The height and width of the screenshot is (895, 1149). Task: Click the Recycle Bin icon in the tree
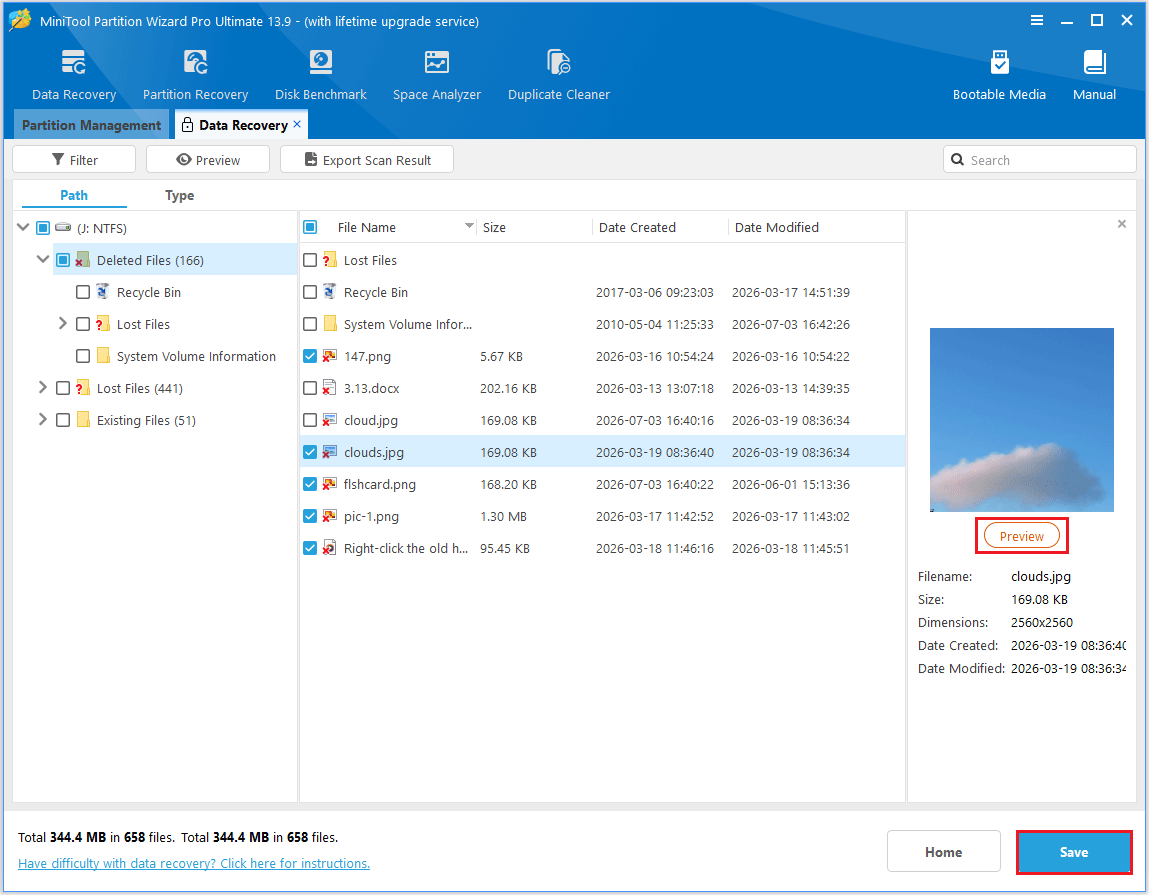click(103, 292)
